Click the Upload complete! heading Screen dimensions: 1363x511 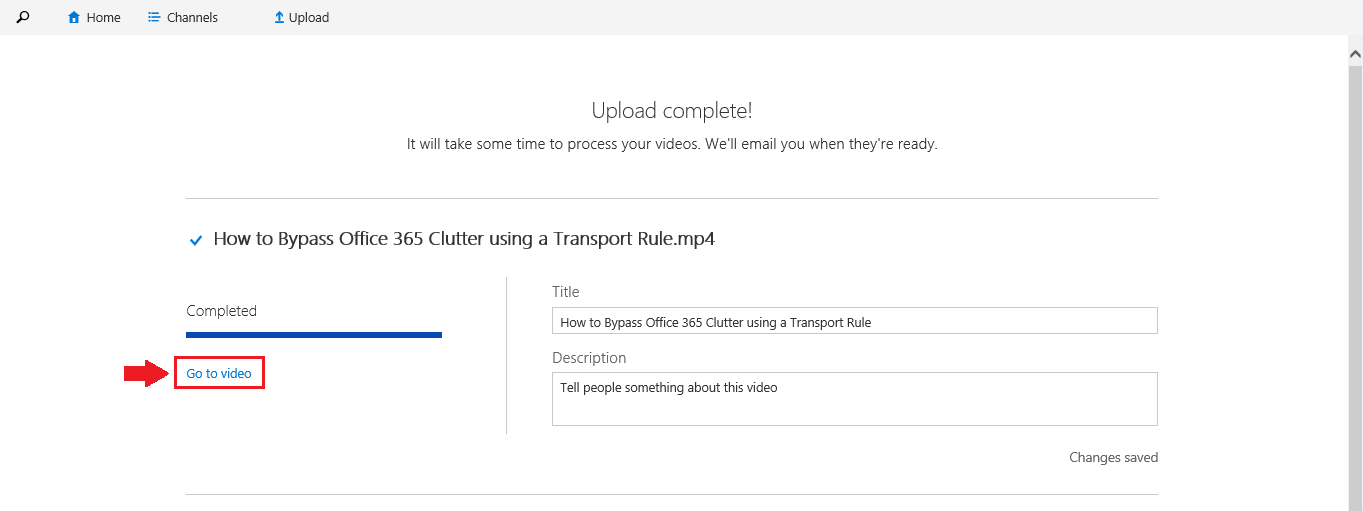pyautogui.click(x=671, y=111)
